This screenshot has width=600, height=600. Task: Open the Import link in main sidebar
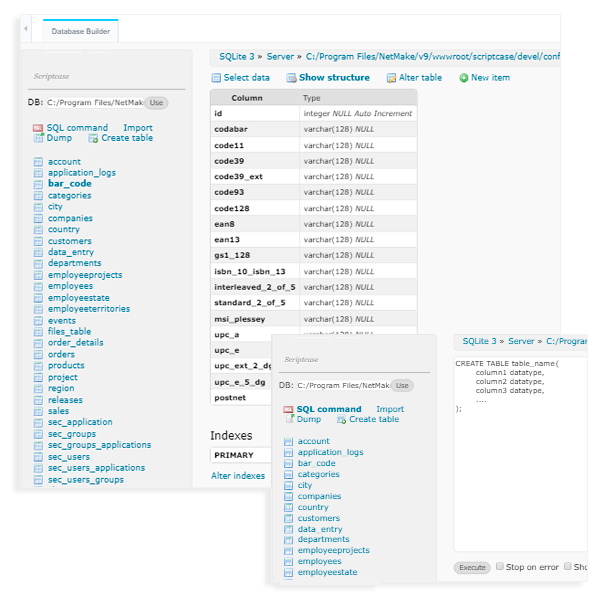click(138, 128)
